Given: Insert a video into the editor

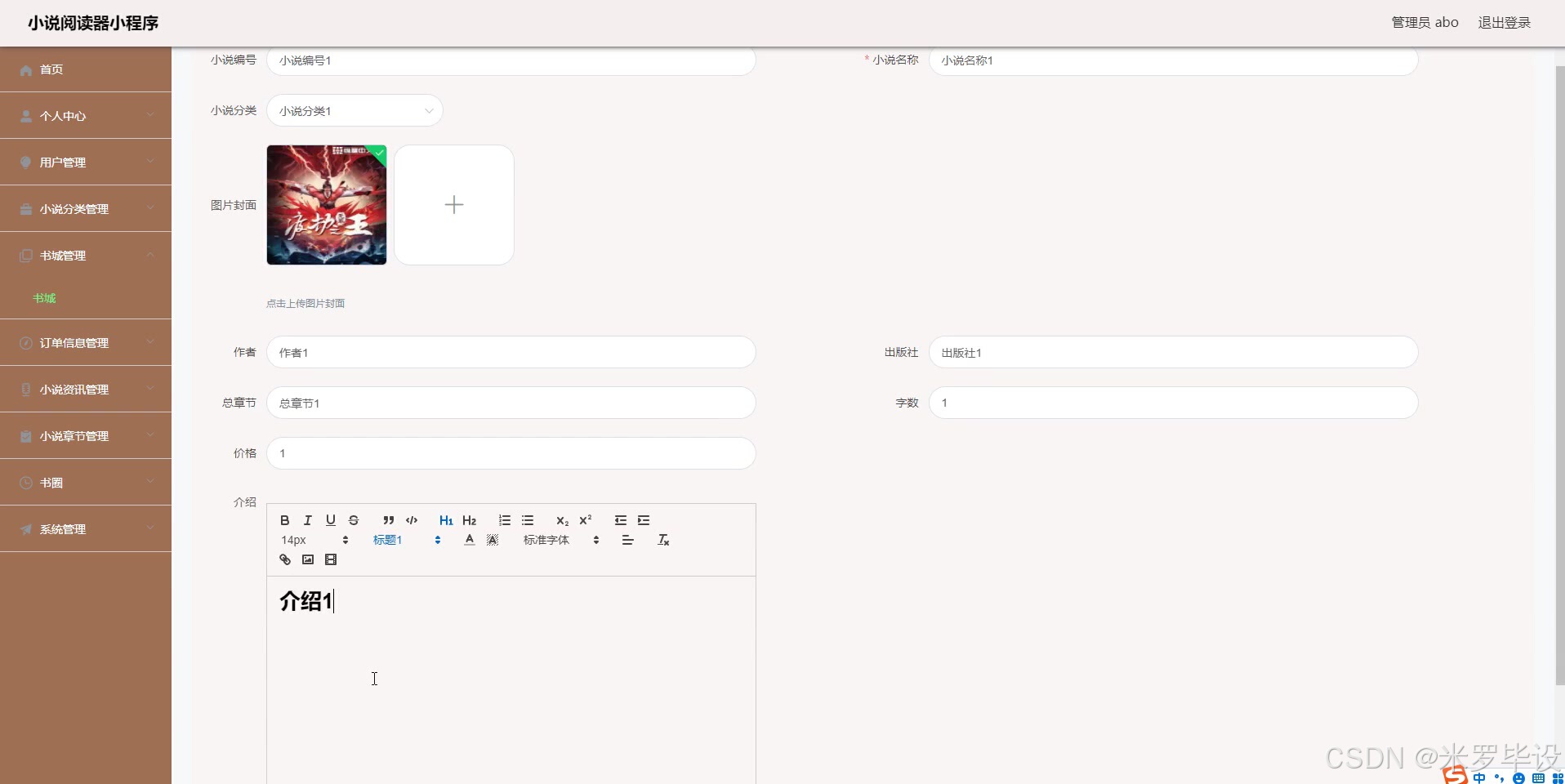Looking at the screenshot, I should point(331,559).
